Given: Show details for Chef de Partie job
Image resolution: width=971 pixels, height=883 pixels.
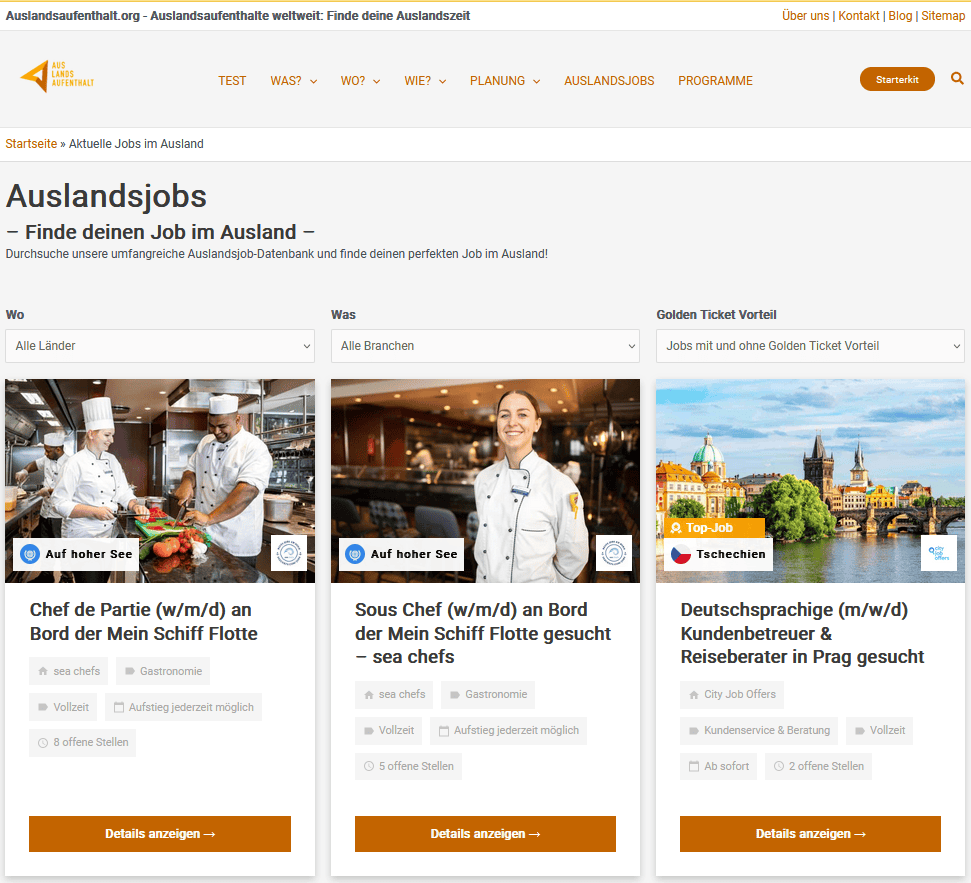Looking at the screenshot, I should click(160, 834).
